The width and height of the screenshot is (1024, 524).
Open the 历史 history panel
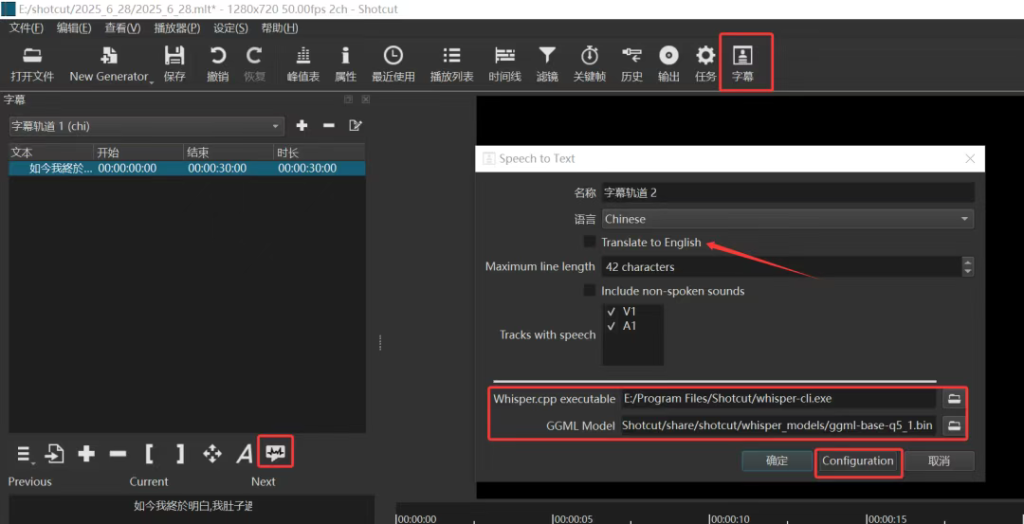click(632, 64)
